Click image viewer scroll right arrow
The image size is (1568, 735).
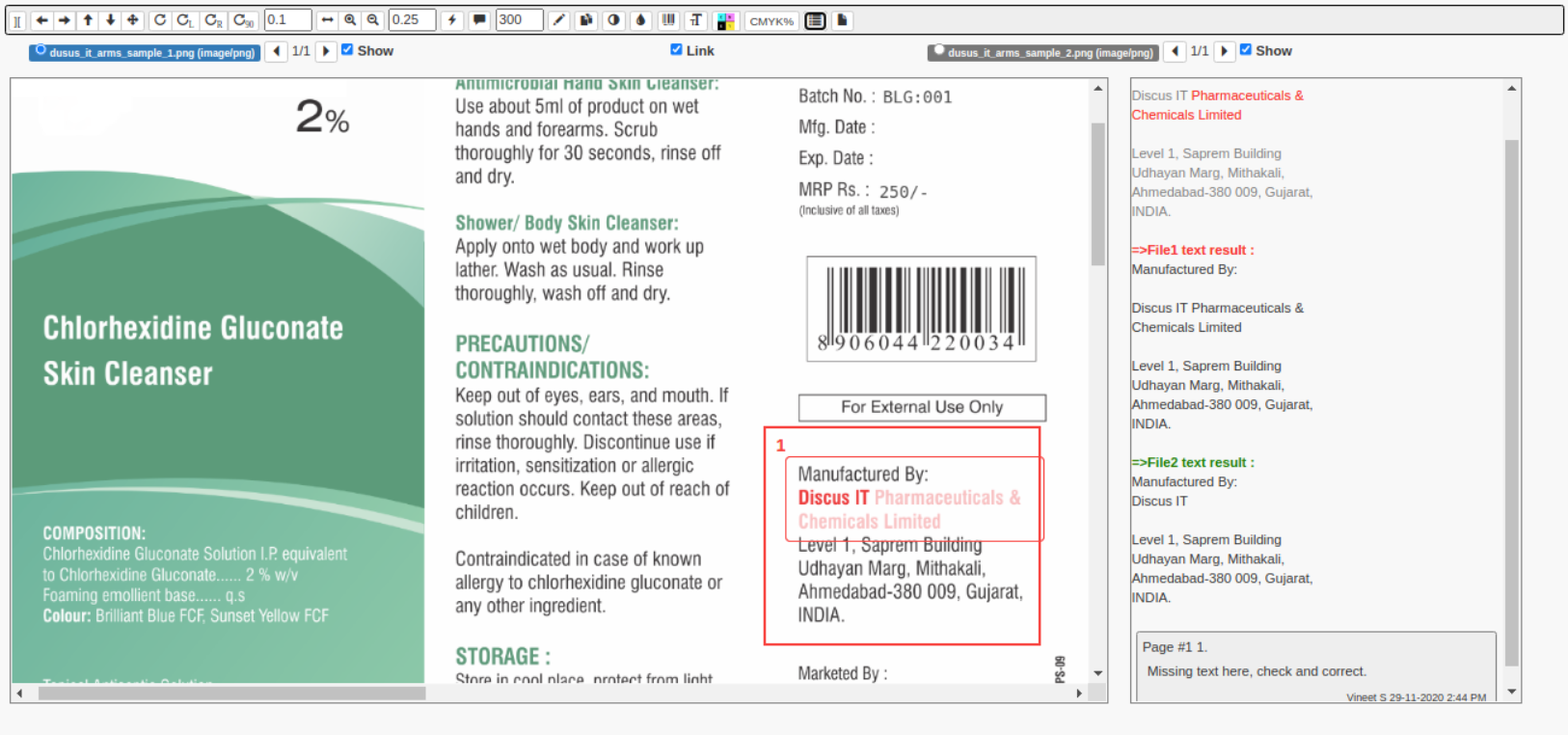tap(1080, 693)
